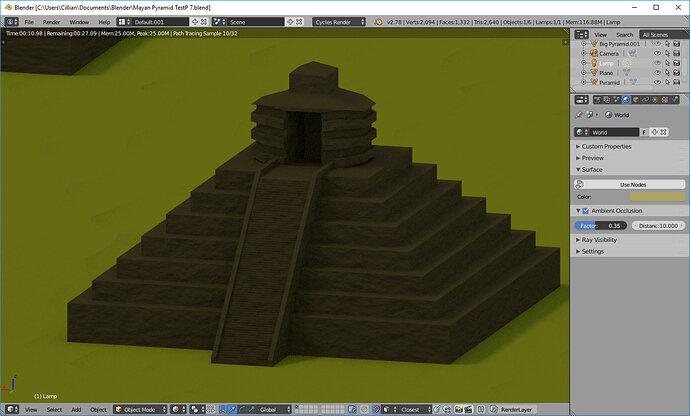Viewport: 690px width, 416px height.
Task: Open the Cycles Render engine dropdown
Action: click(x=339, y=22)
